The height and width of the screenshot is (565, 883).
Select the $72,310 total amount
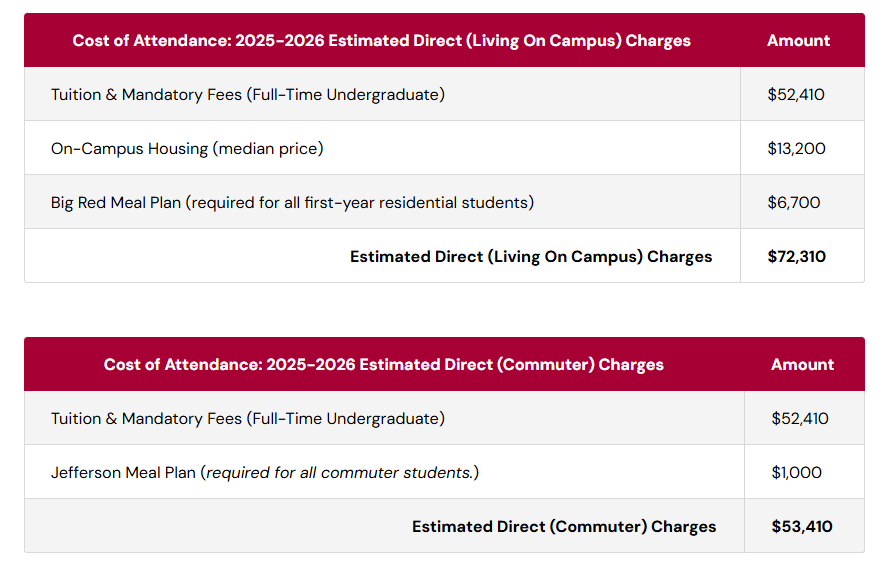click(796, 257)
